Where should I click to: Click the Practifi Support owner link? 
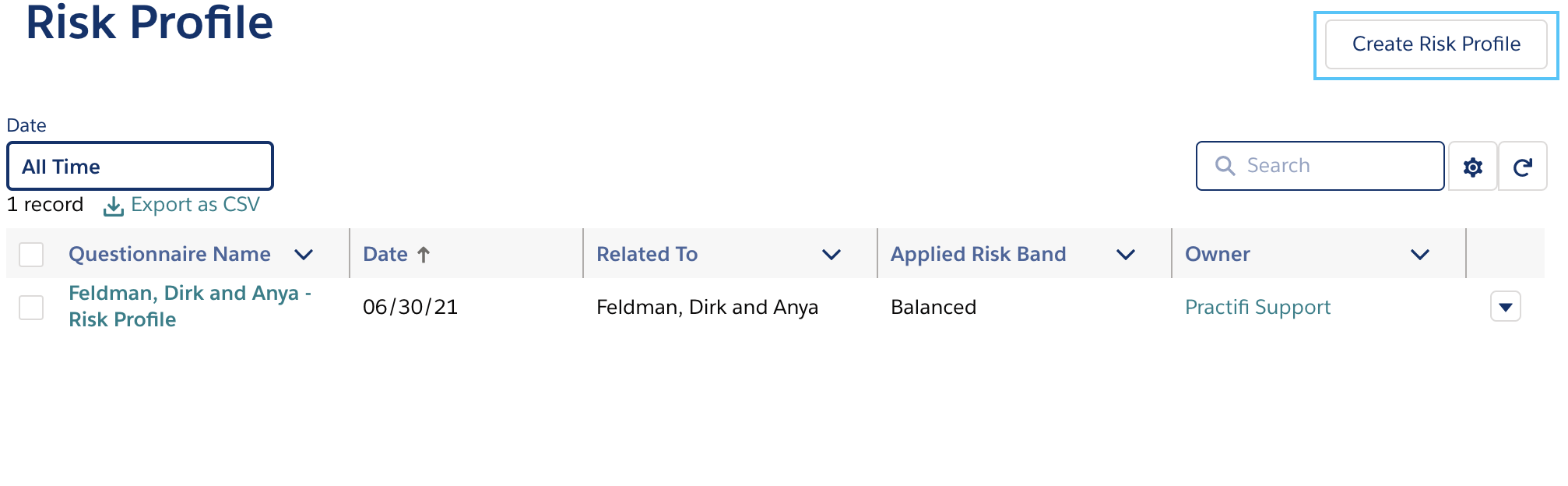(x=1257, y=307)
